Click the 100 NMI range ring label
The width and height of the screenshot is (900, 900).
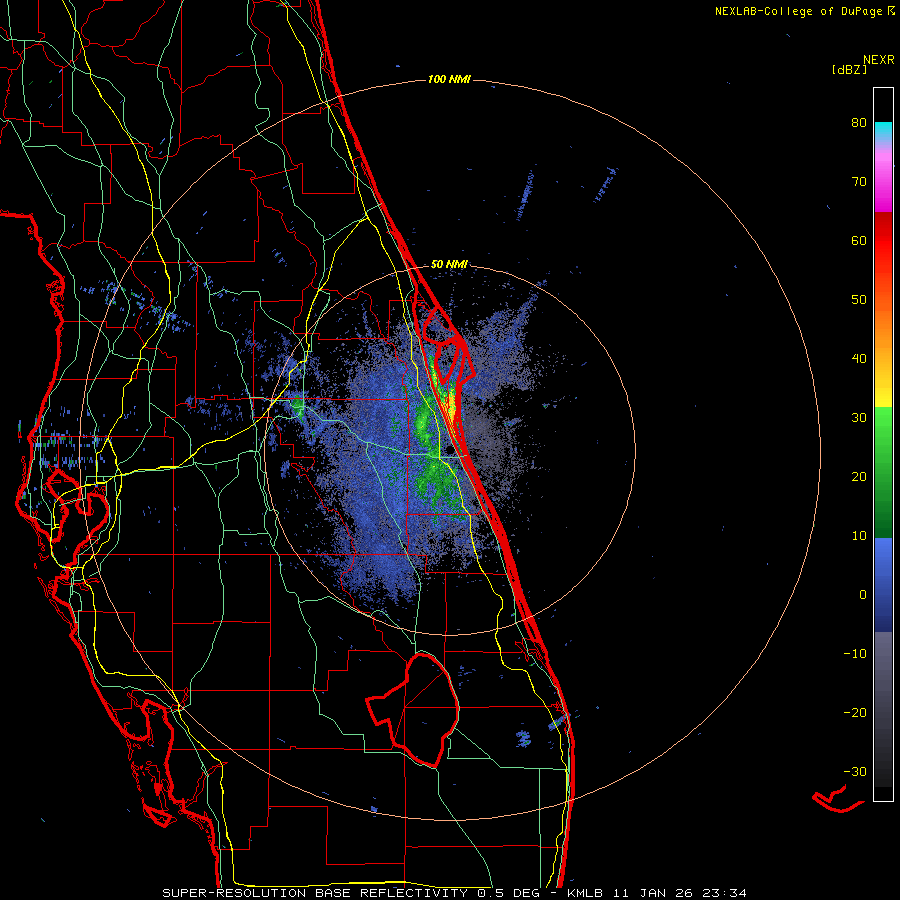pos(449,79)
